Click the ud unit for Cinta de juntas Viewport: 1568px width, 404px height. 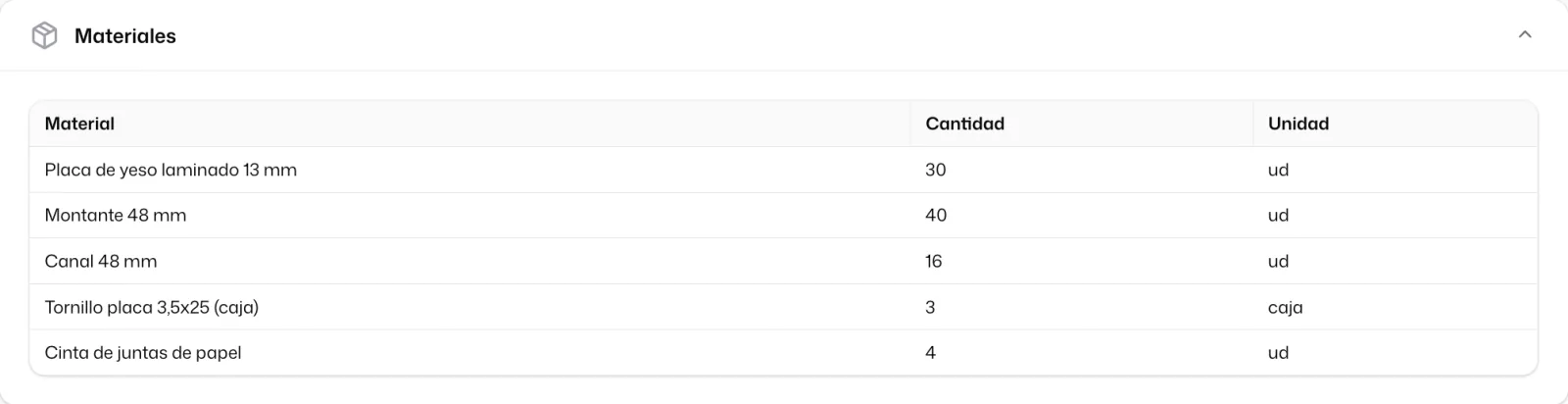1278,352
